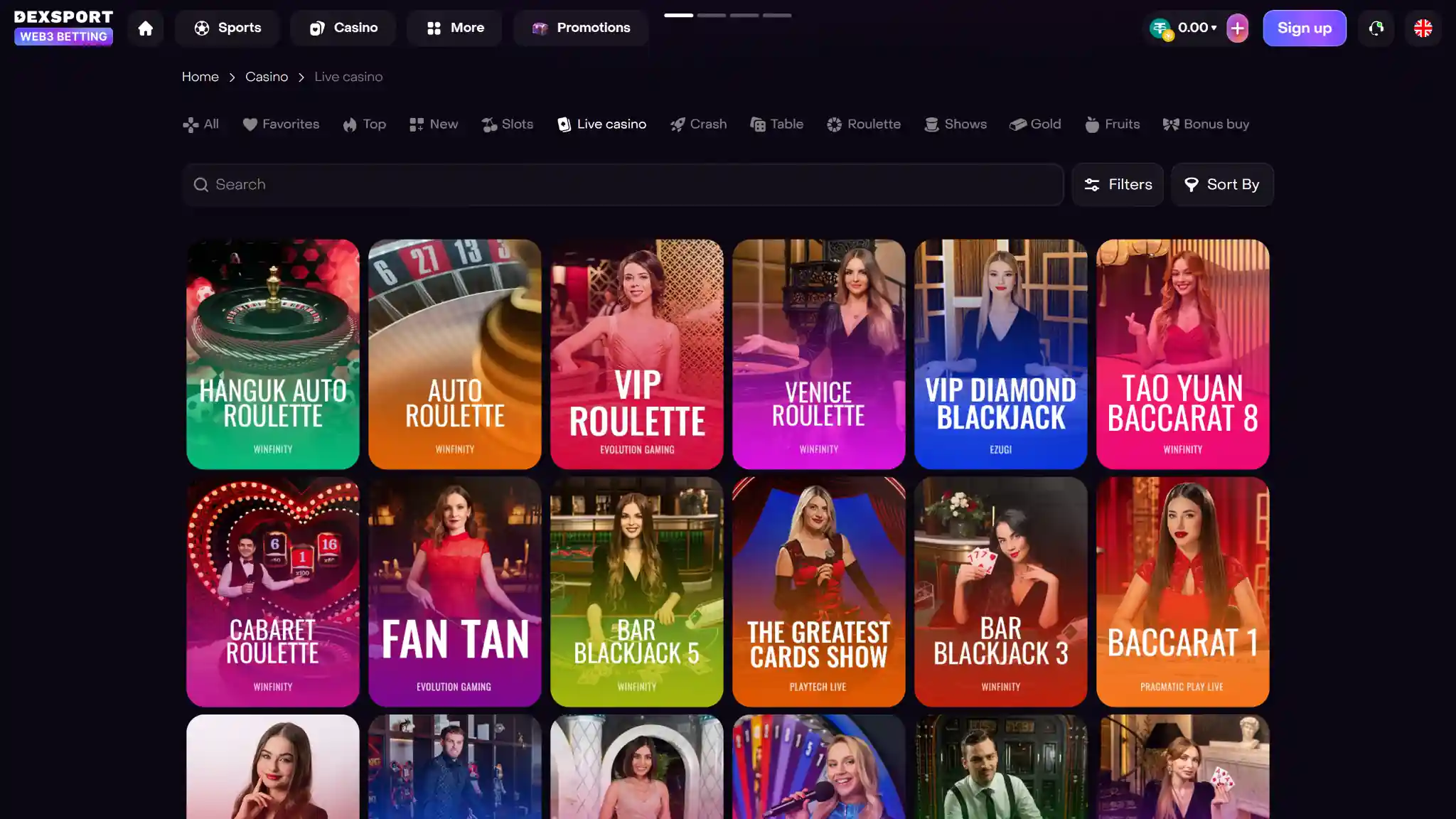Open the support headset icon
This screenshot has height=819, width=1456.
(1376, 28)
